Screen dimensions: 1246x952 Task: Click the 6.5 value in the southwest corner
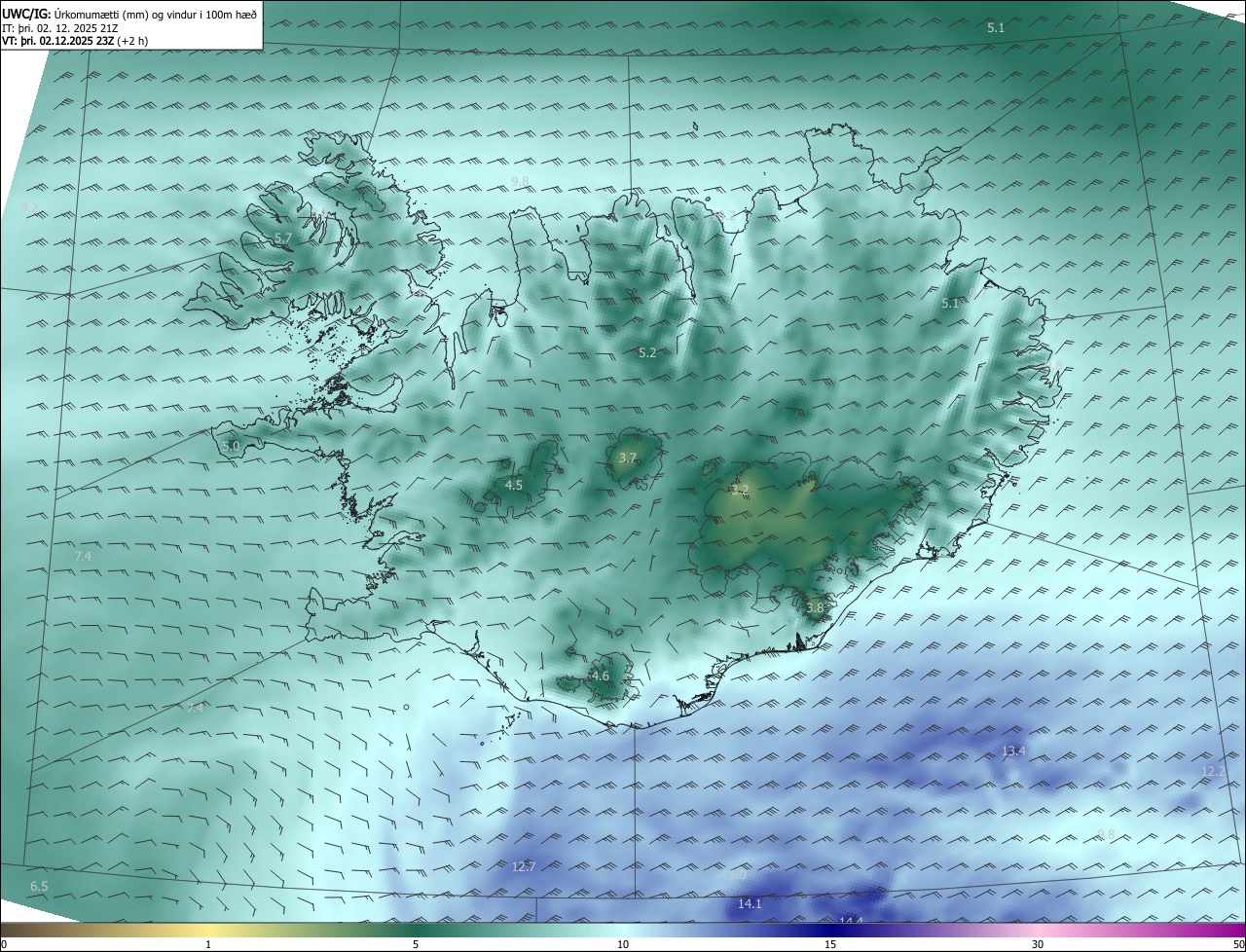click(39, 886)
